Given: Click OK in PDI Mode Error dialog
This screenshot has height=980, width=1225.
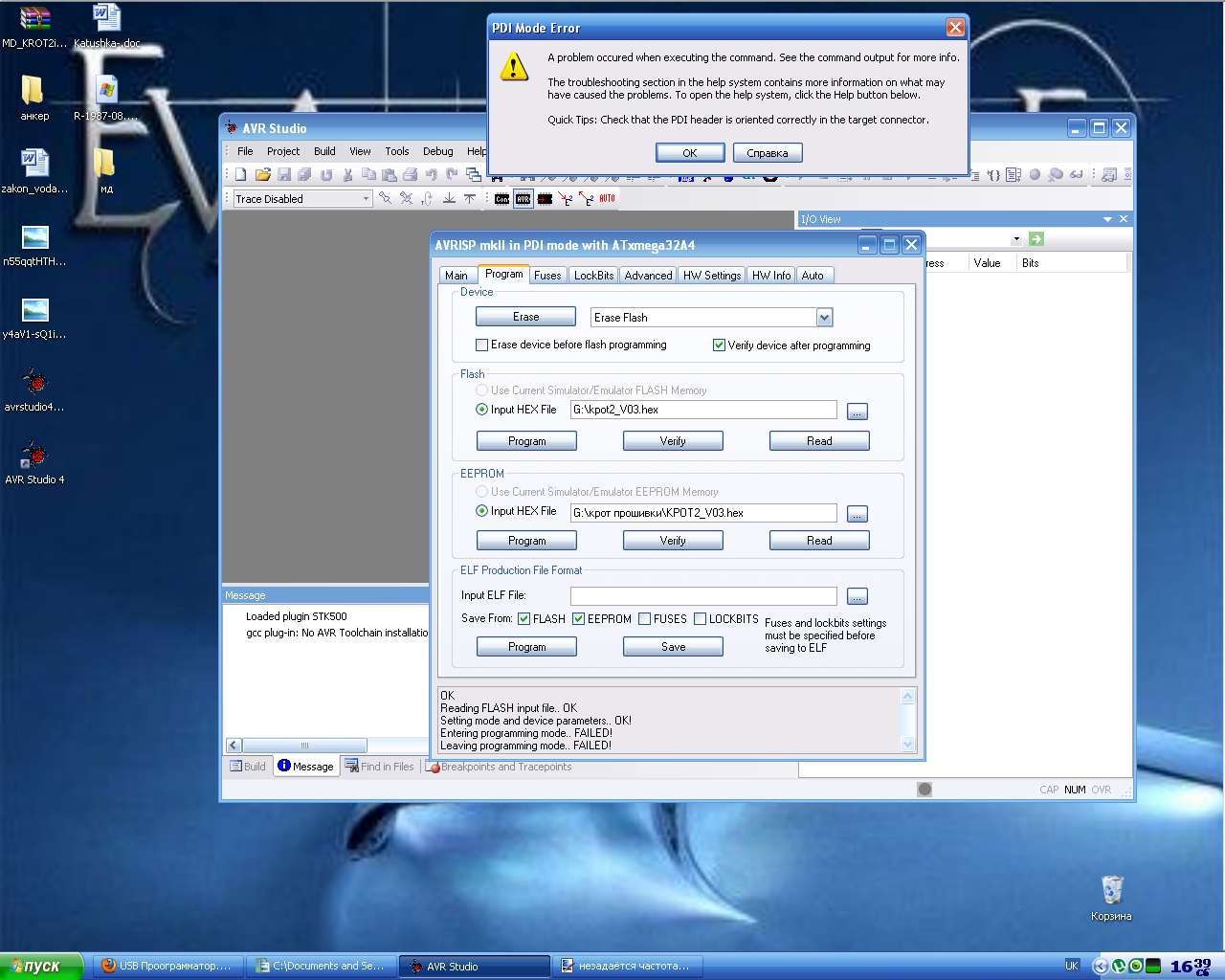Looking at the screenshot, I should pos(690,153).
